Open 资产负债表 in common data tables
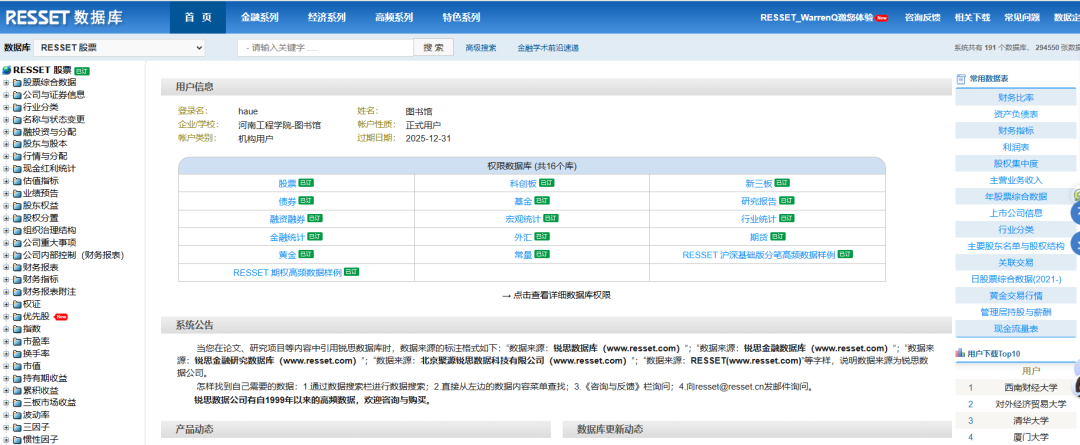The width and height of the screenshot is (1080, 445). pyautogui.click(x=1015, y=114)
